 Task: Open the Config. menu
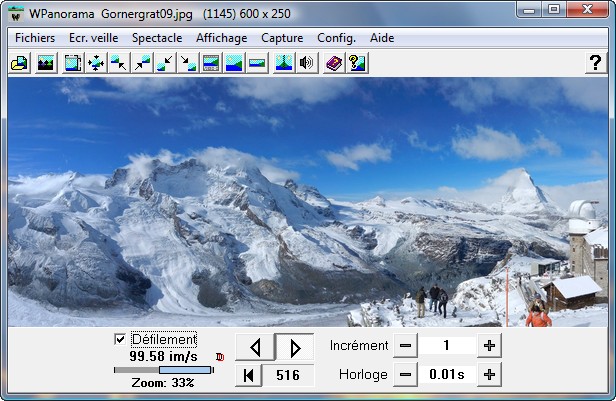[336, 38]
